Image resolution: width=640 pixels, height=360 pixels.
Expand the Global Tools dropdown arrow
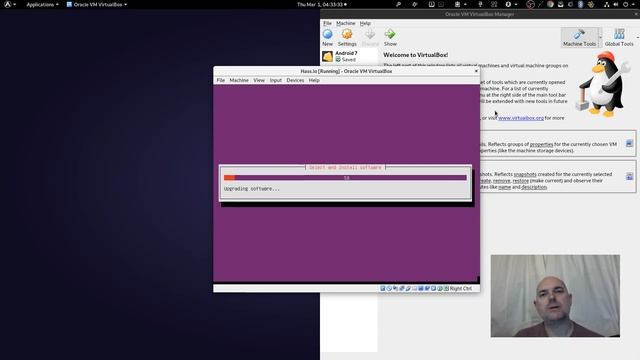(637, 38)
